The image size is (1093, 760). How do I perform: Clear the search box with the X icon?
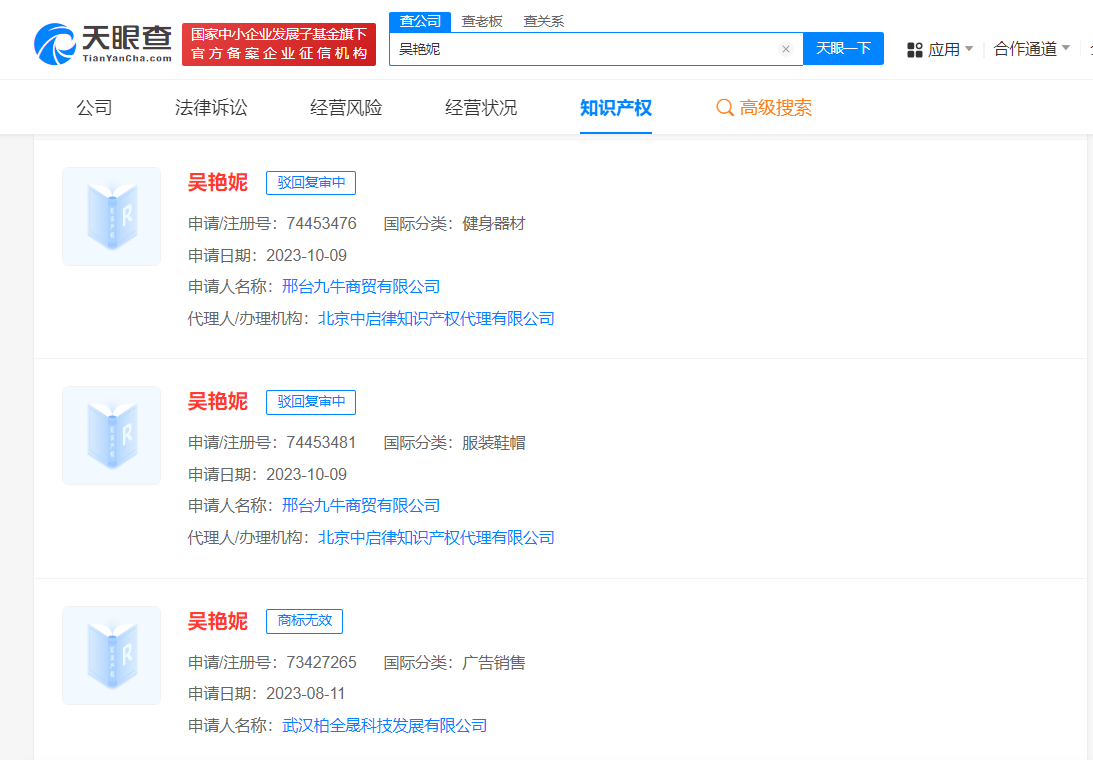(x=786, y=49)
